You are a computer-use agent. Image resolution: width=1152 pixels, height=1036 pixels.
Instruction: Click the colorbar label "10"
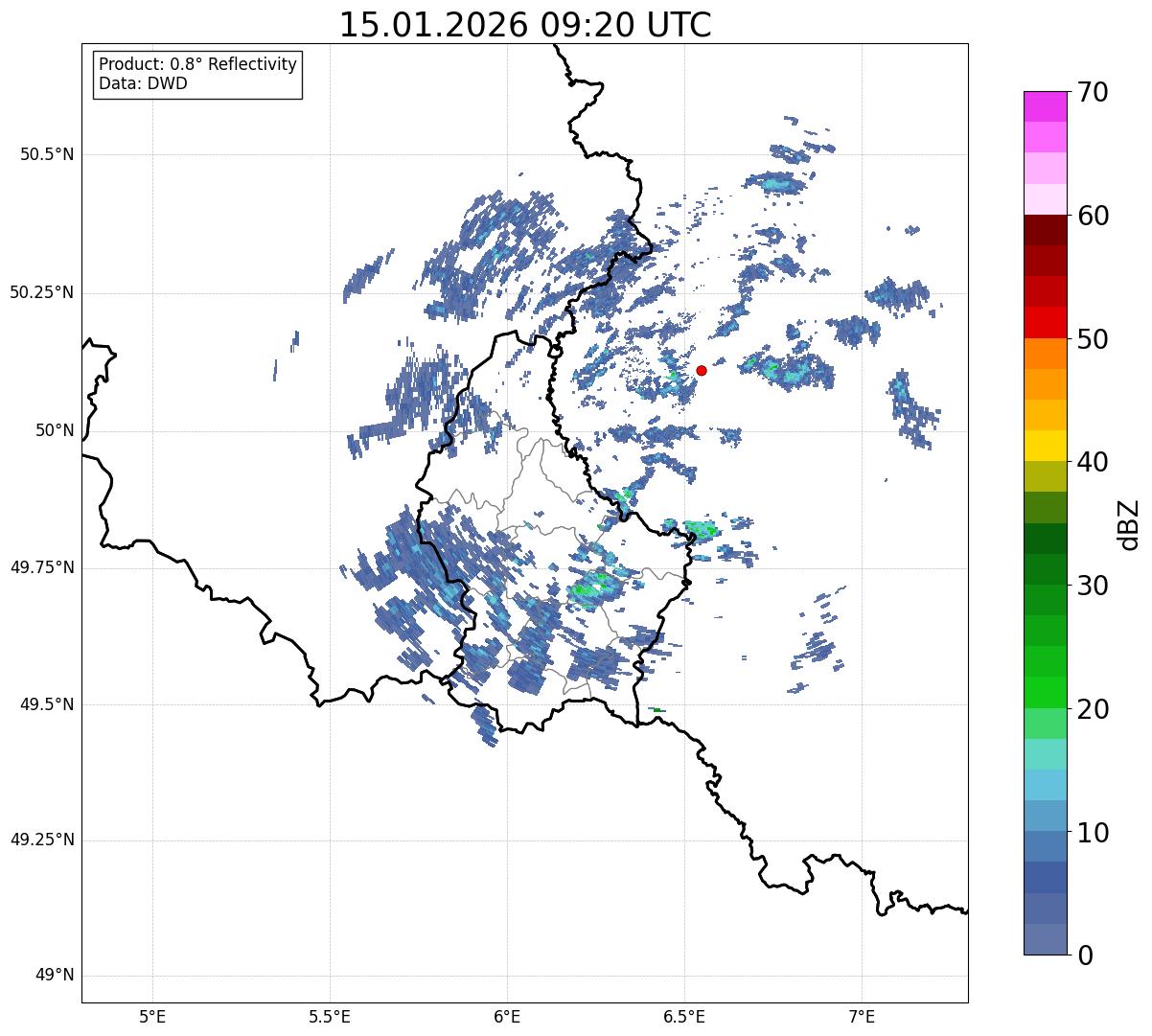[1093, 832]
